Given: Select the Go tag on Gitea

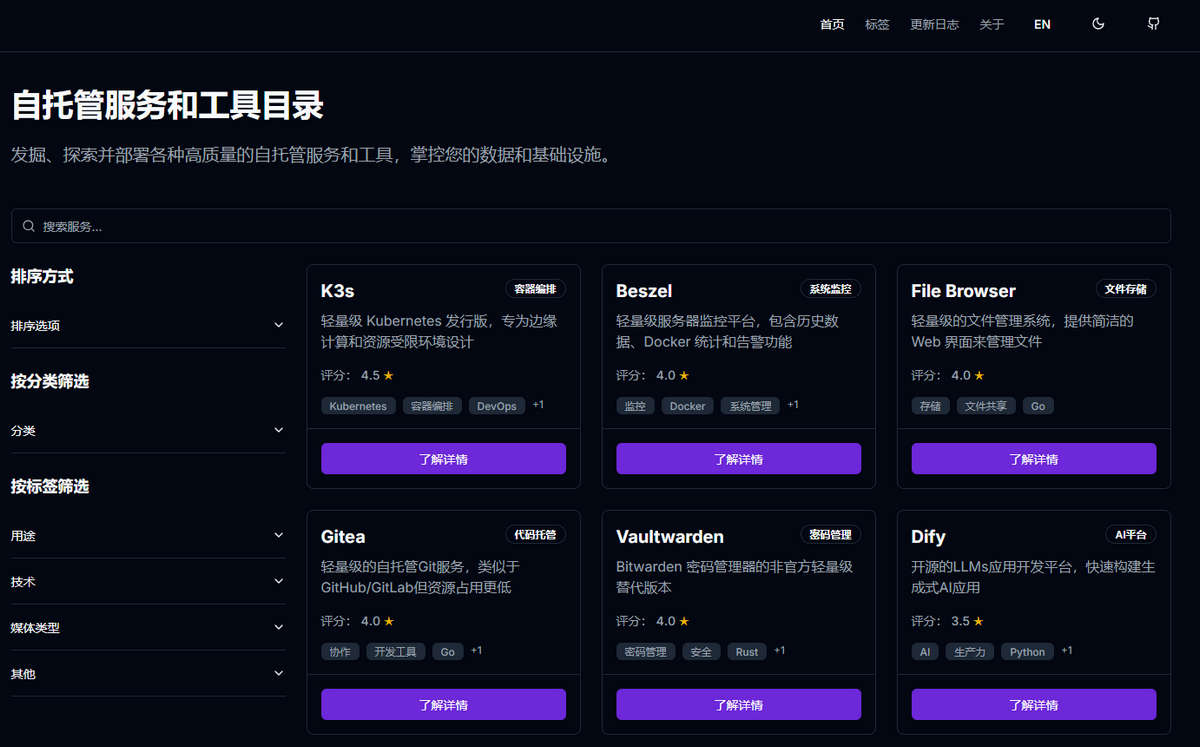Looking at the screenshot, I should click(x=448, y=652).
